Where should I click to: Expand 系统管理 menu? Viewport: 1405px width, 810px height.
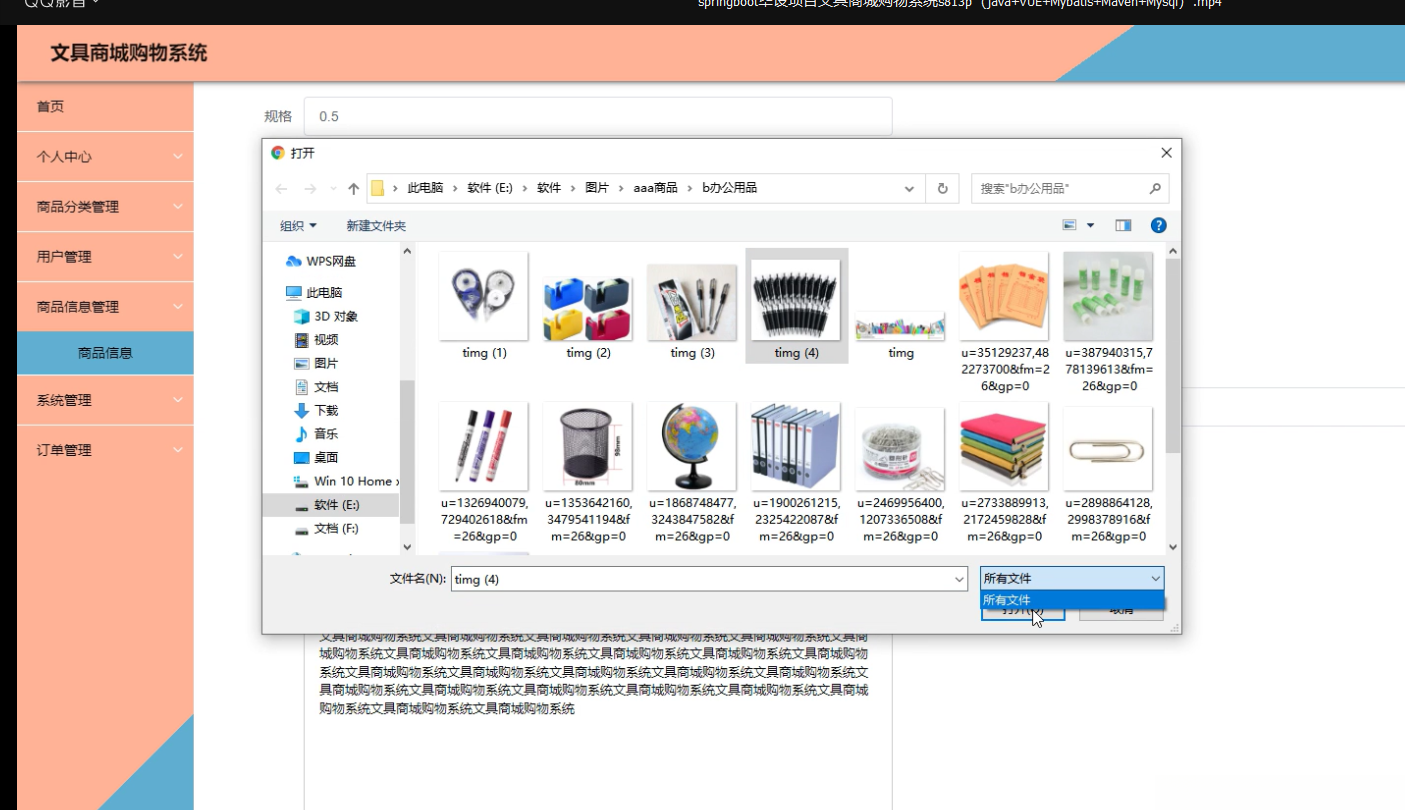point(105,400)
